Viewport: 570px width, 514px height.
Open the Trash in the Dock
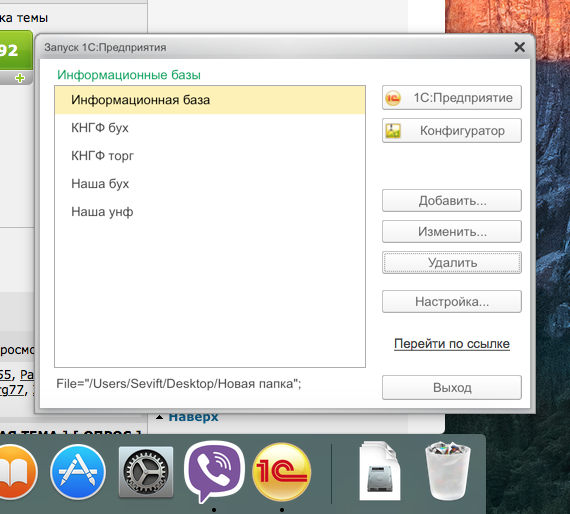[x=447, y=471]
